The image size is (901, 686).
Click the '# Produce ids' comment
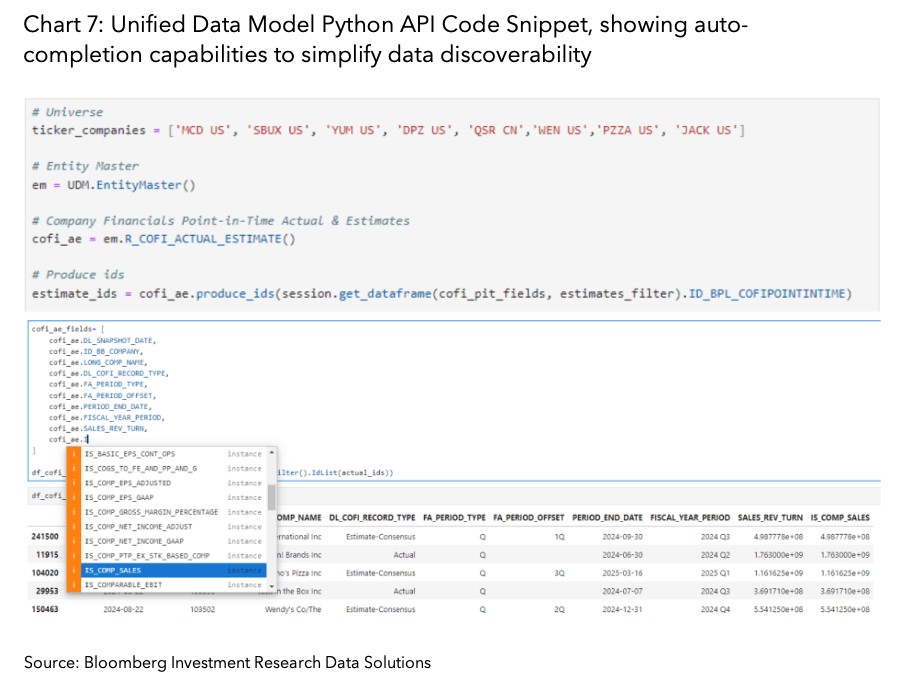78,275
